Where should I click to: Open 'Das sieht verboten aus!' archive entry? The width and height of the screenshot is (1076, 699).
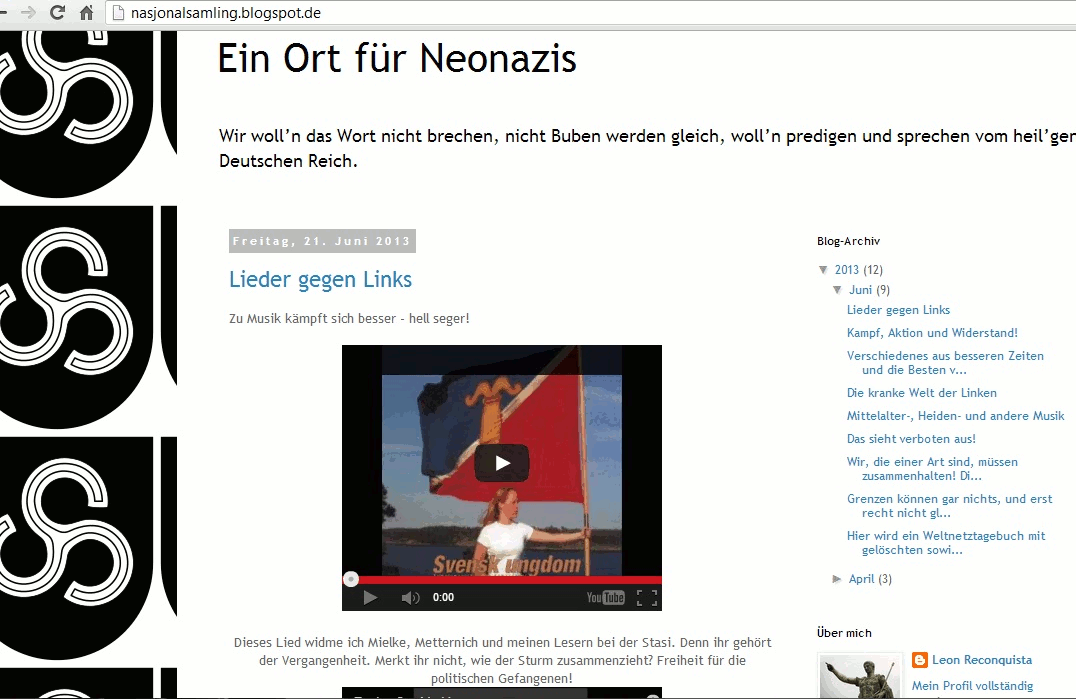click(x=911, y=439)
